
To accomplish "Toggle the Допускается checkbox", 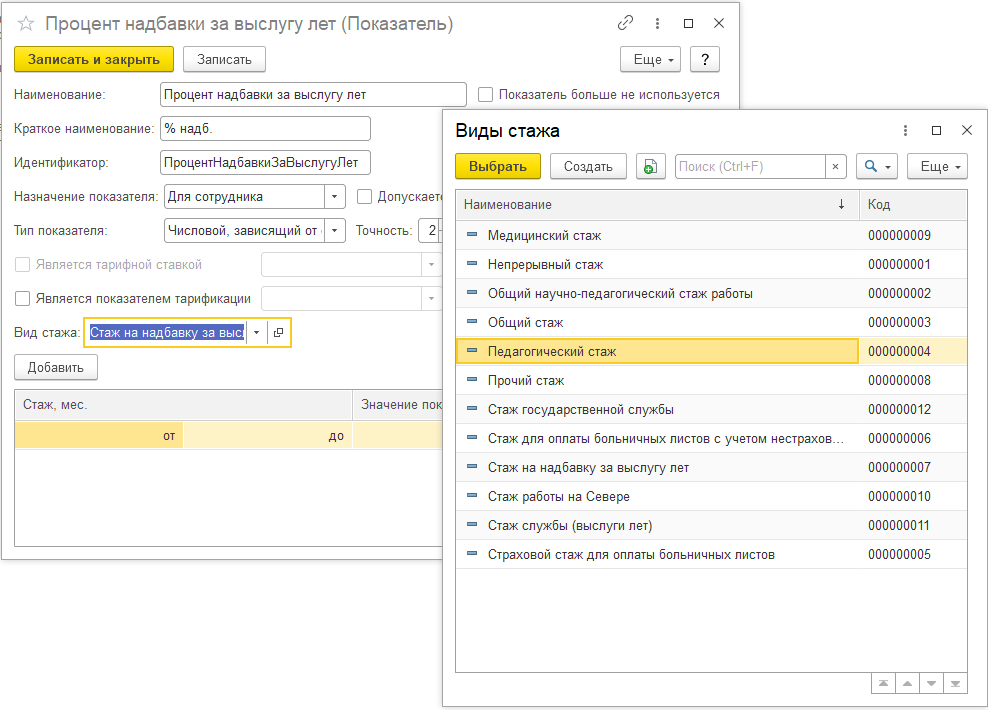I will tap(364, 197).
